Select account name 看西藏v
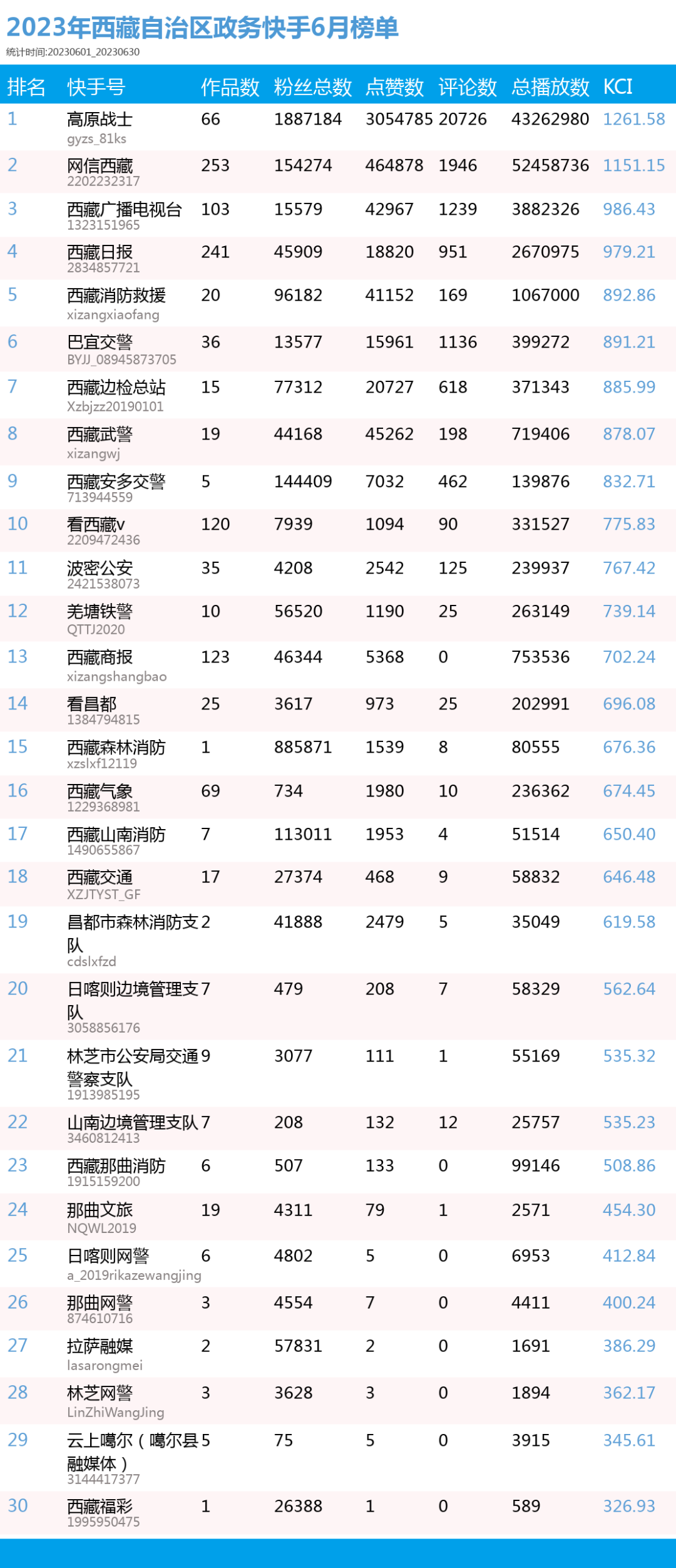This screenshot has height=1568, width=676. pyautogui.click(x=96, y=524)
